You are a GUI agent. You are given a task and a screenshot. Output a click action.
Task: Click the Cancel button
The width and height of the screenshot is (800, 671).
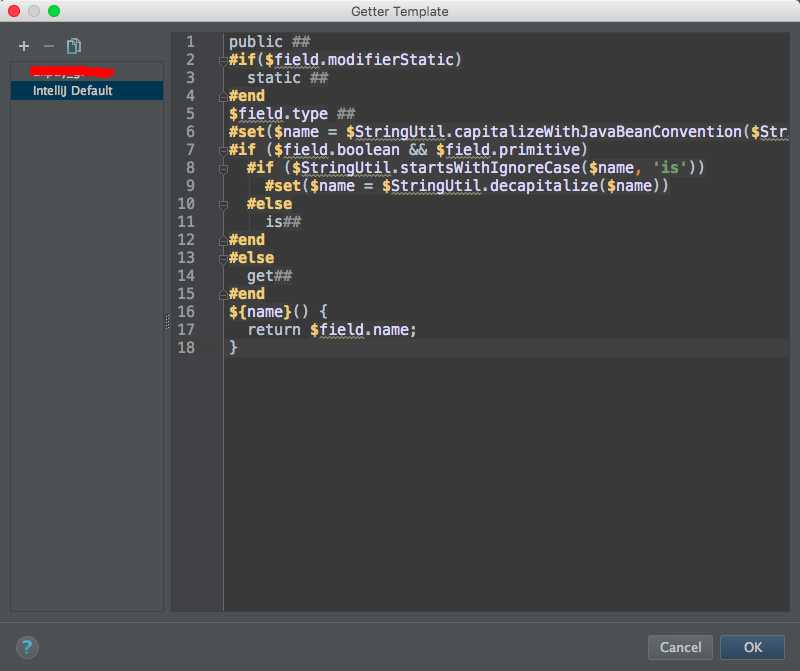pyautogui.click(x=680, y=647)
